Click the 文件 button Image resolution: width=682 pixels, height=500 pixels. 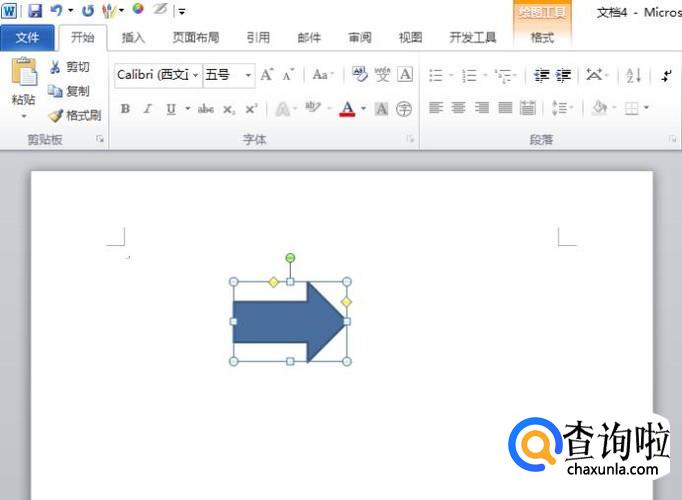pos(27,38)
